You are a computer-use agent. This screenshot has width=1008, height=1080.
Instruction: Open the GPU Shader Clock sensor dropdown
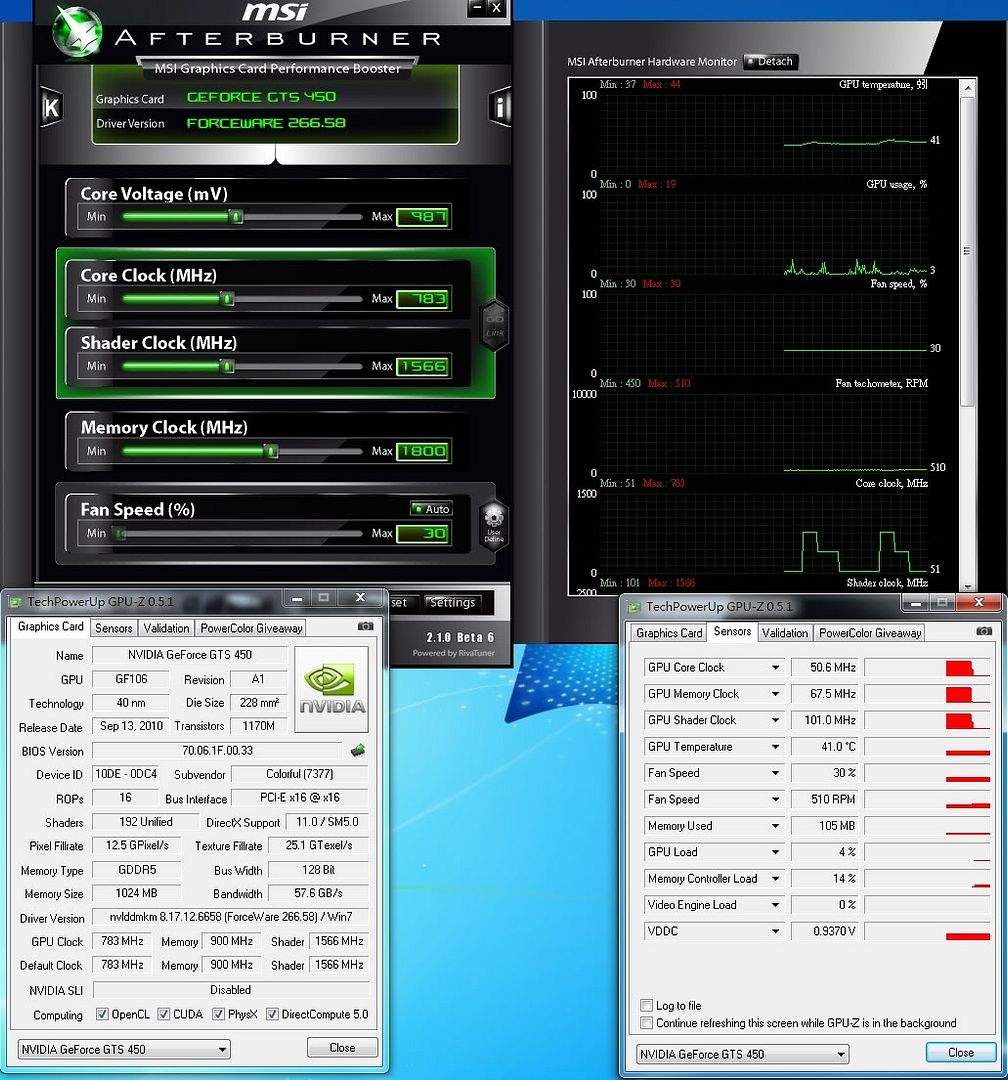(x=775, y=720)
